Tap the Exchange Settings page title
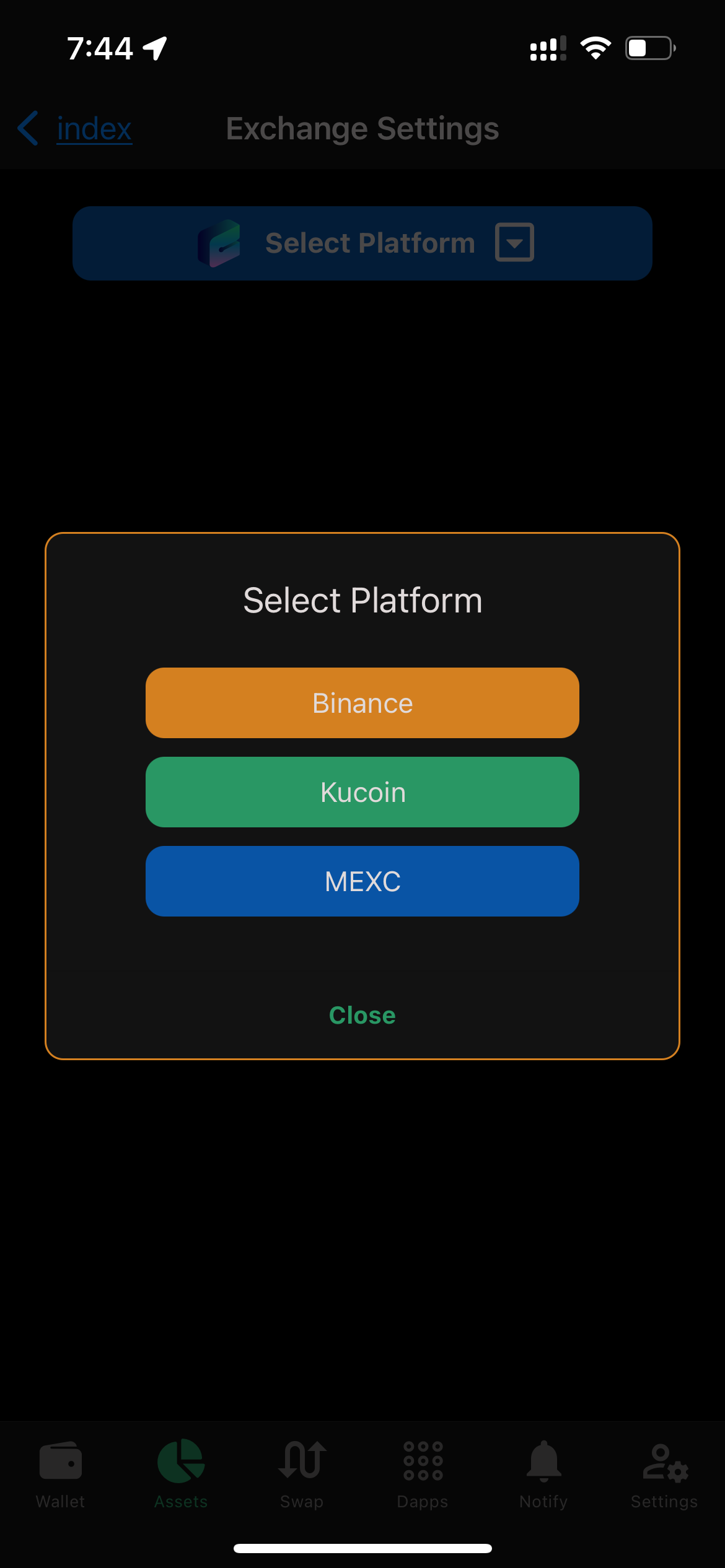725x1568 pixels. [x=362, y=129]
